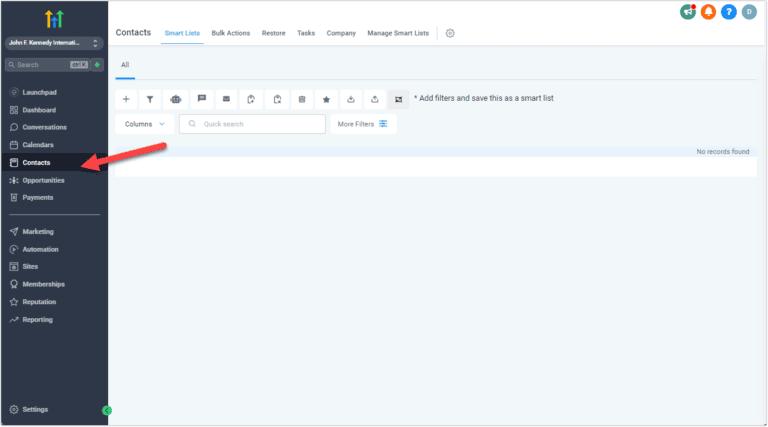
Task: Open the orange notifications bell
Action: click(708, 12)
